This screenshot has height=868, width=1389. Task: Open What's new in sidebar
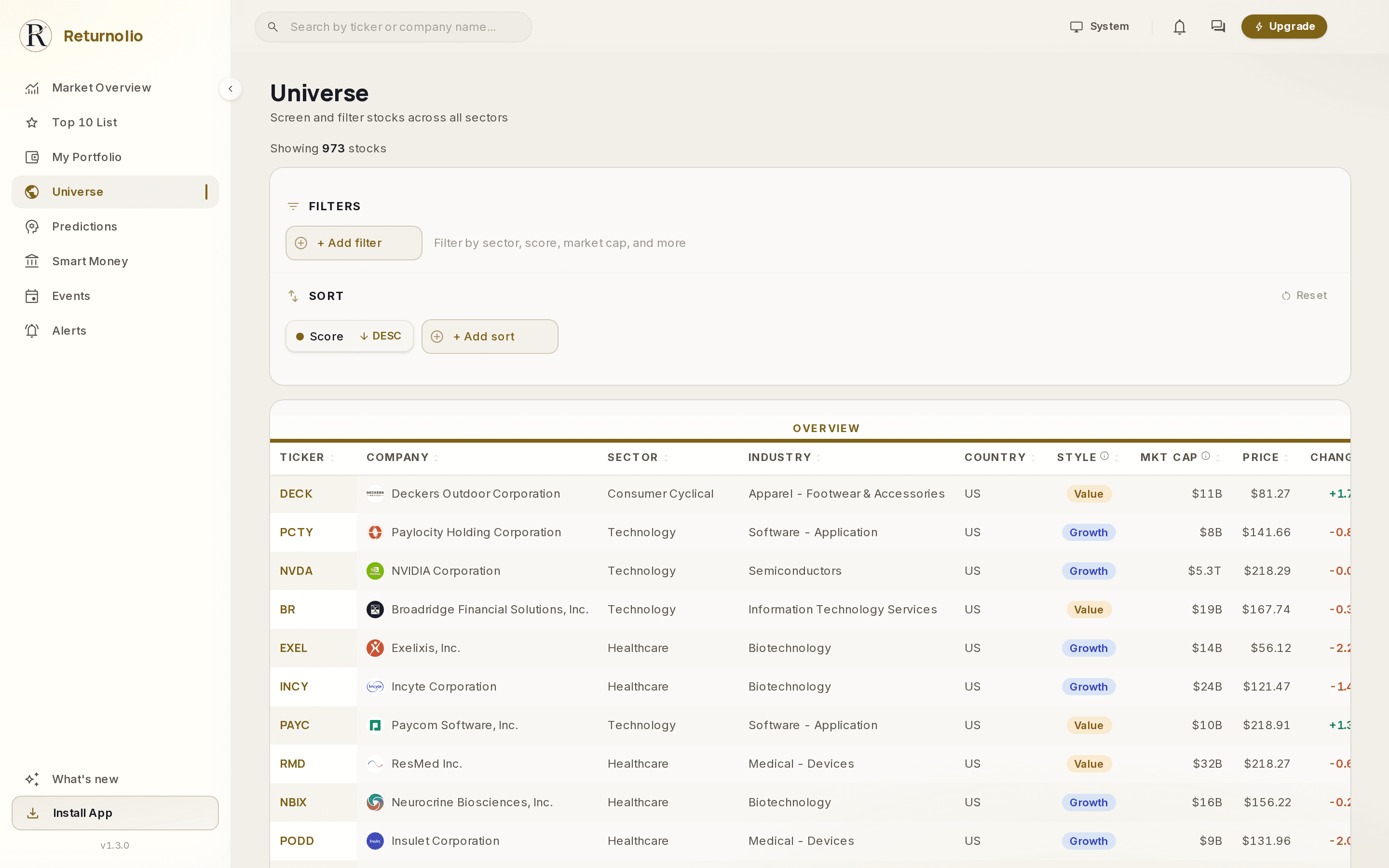point(115,779)
